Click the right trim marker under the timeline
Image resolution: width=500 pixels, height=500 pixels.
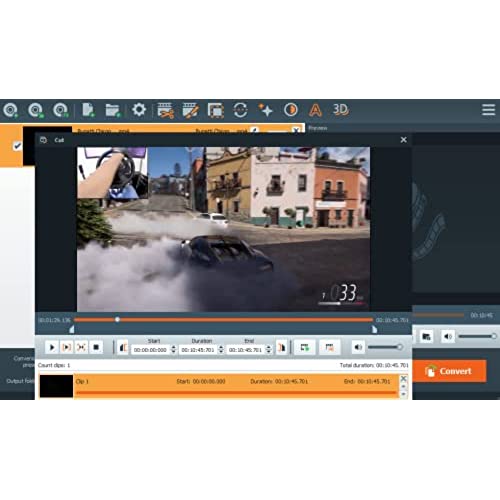pos(374,329)
